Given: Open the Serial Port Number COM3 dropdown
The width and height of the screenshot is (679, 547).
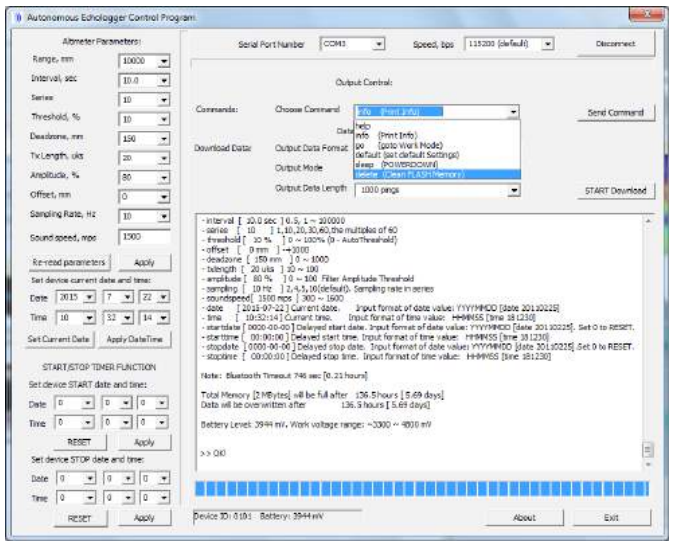Looking at the screenshot, I should [x=379, y=44].
